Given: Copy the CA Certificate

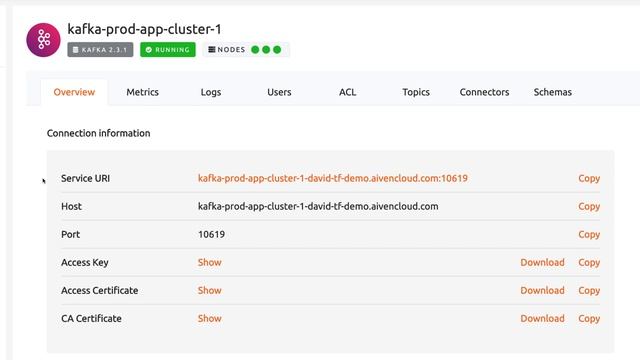Looking at the screenshot, I should click(589, 318).
